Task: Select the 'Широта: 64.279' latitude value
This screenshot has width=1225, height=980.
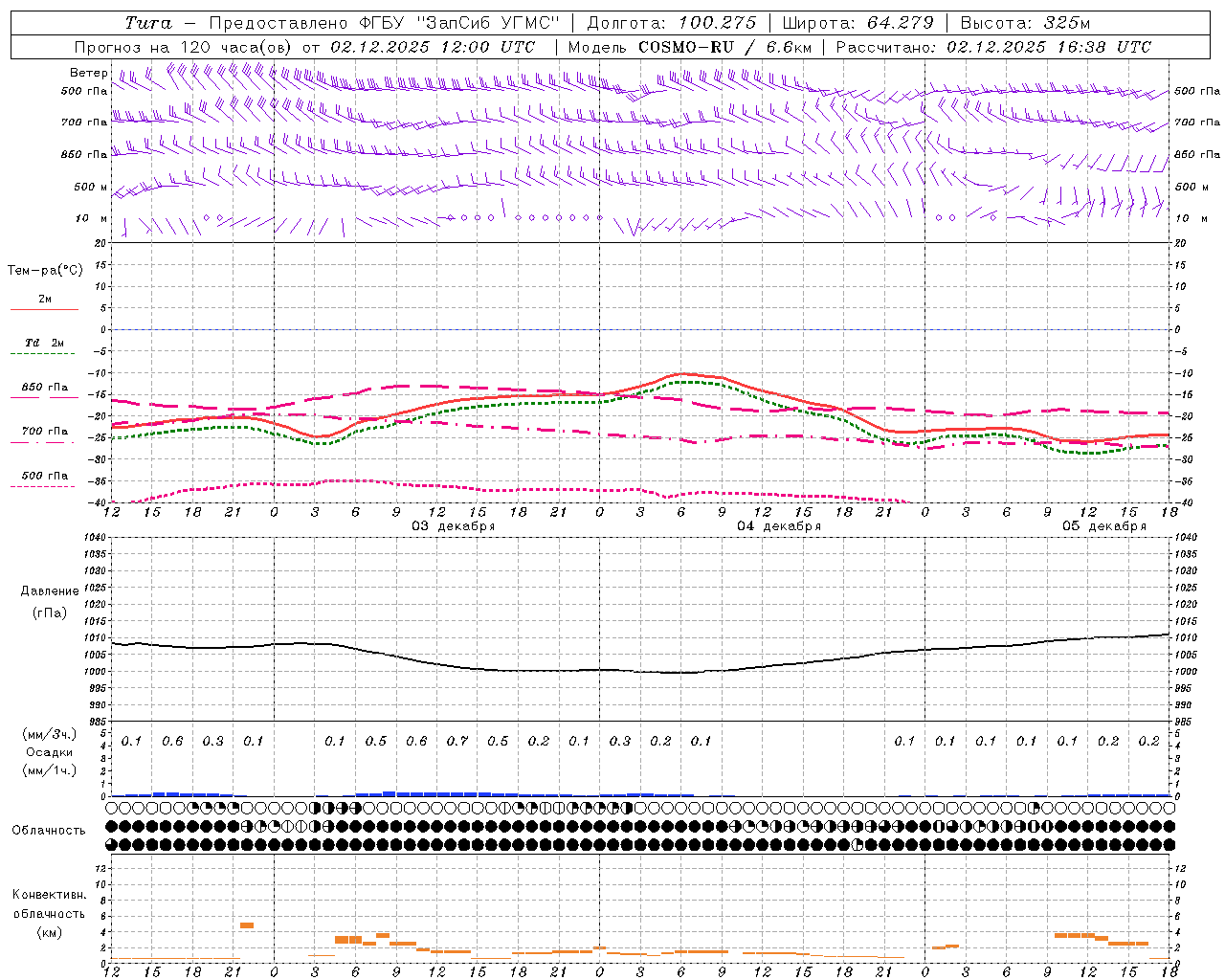Action: [857, 23]
